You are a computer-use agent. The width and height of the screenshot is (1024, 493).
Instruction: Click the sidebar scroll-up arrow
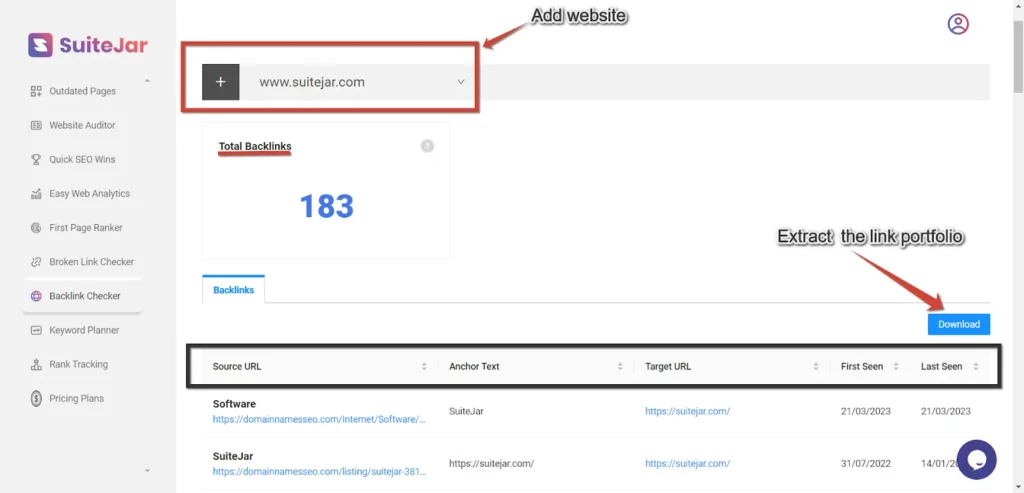pyautogui.click(x=147, y=81)
